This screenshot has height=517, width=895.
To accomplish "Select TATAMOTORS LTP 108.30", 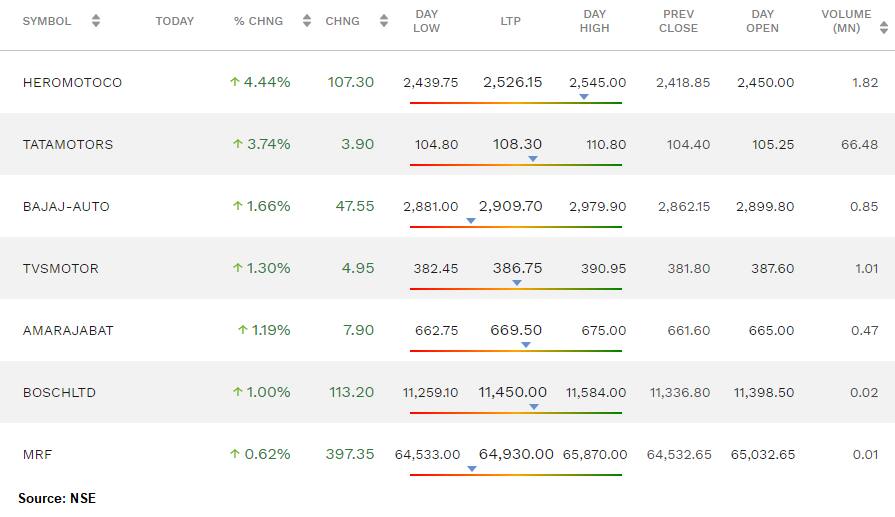I will 517,144.
